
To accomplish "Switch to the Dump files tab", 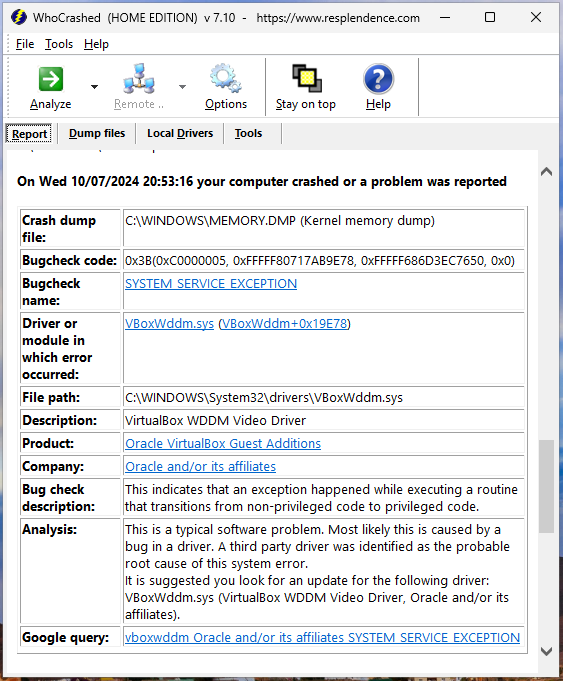I will (x=97, y=133).
